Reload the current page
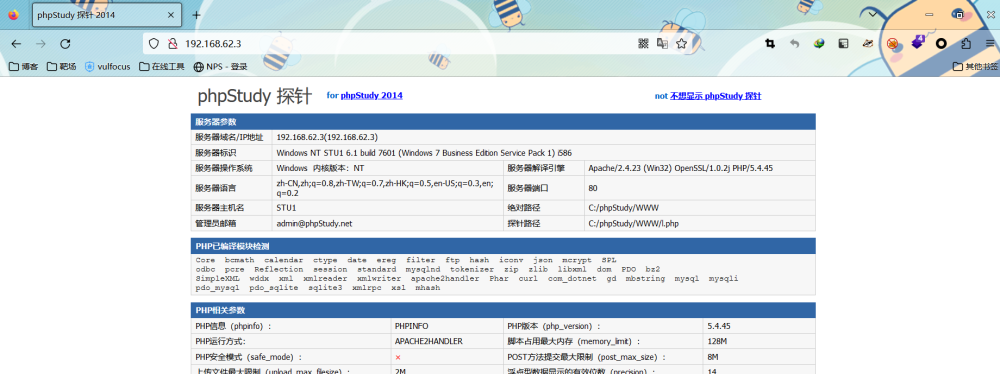The width and height of the screenshot is (1000, 374). (x=65, y=44)
